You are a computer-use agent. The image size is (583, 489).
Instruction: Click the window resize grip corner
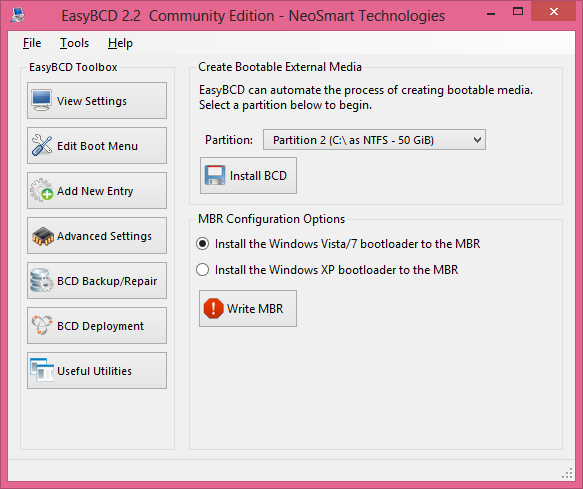(x=567, y=473)
